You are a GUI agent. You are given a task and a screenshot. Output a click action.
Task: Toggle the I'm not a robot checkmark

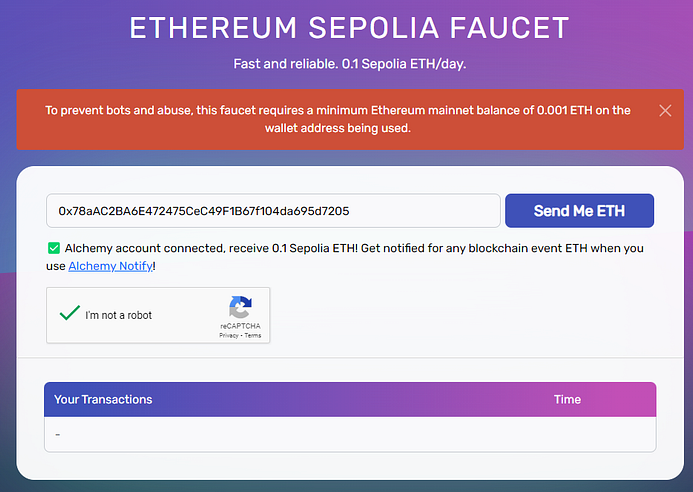coord(69,313)
